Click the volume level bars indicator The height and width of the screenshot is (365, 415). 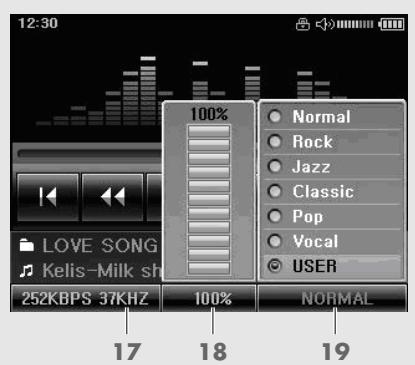click(355, 24)
